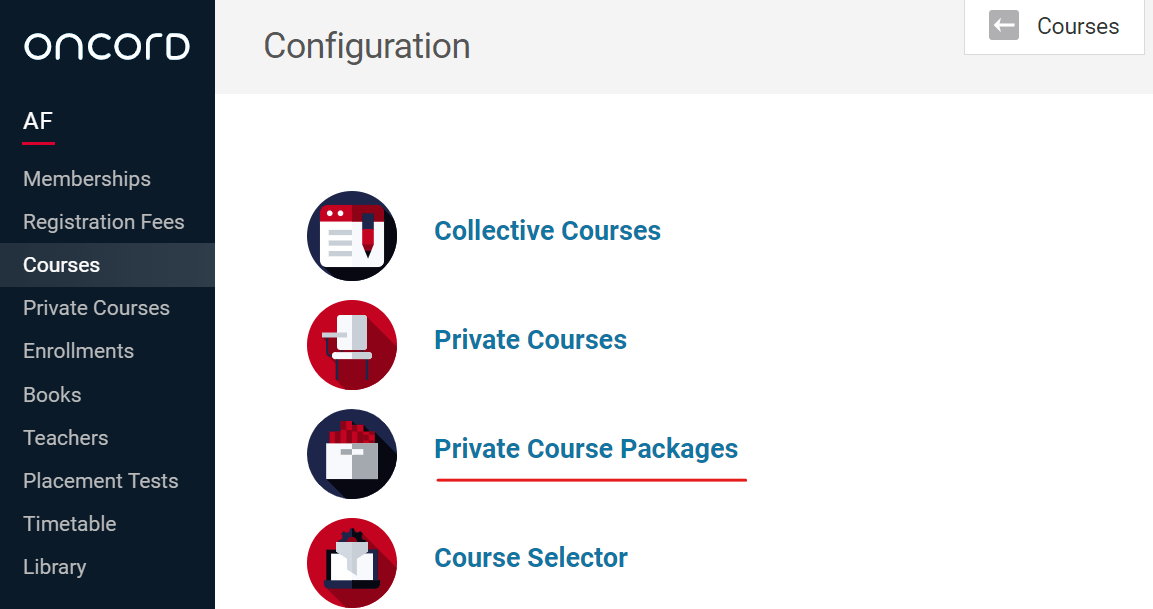Click the Private Course Packages box icon
The image size is (1153, 609).
351,454
